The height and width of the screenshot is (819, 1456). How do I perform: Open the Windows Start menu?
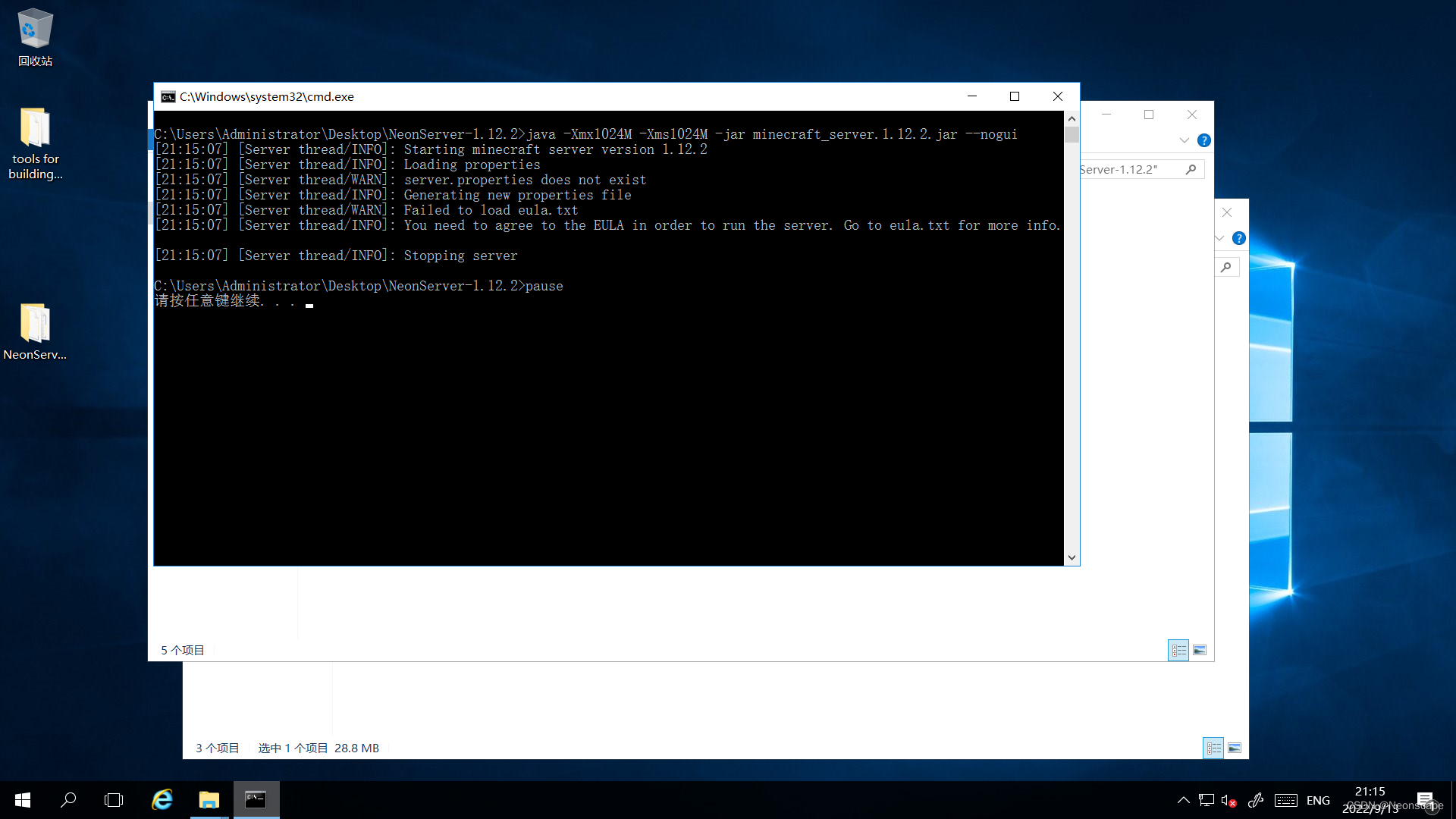point(23,800)
